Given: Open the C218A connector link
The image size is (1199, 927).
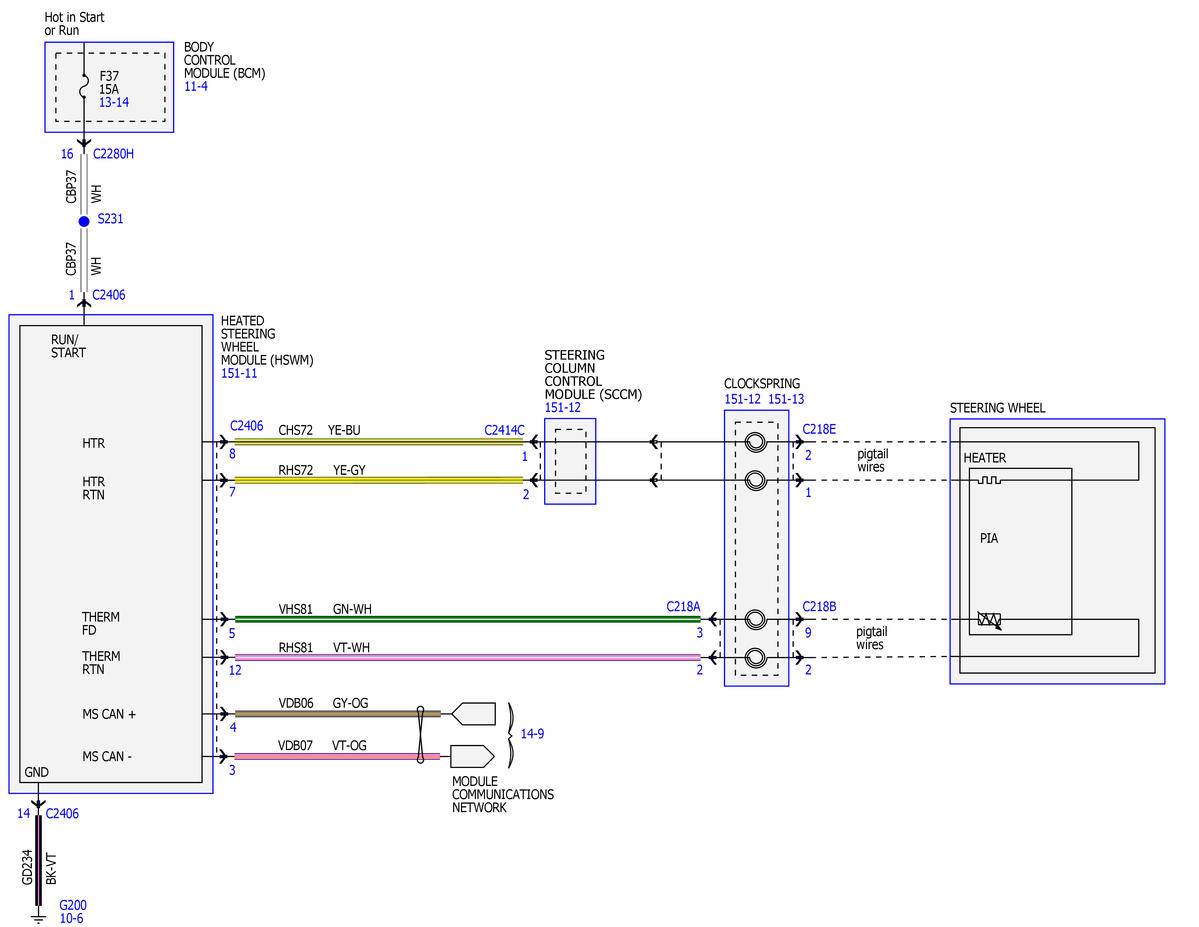Looking at the screenshot, I should point(683,607).
